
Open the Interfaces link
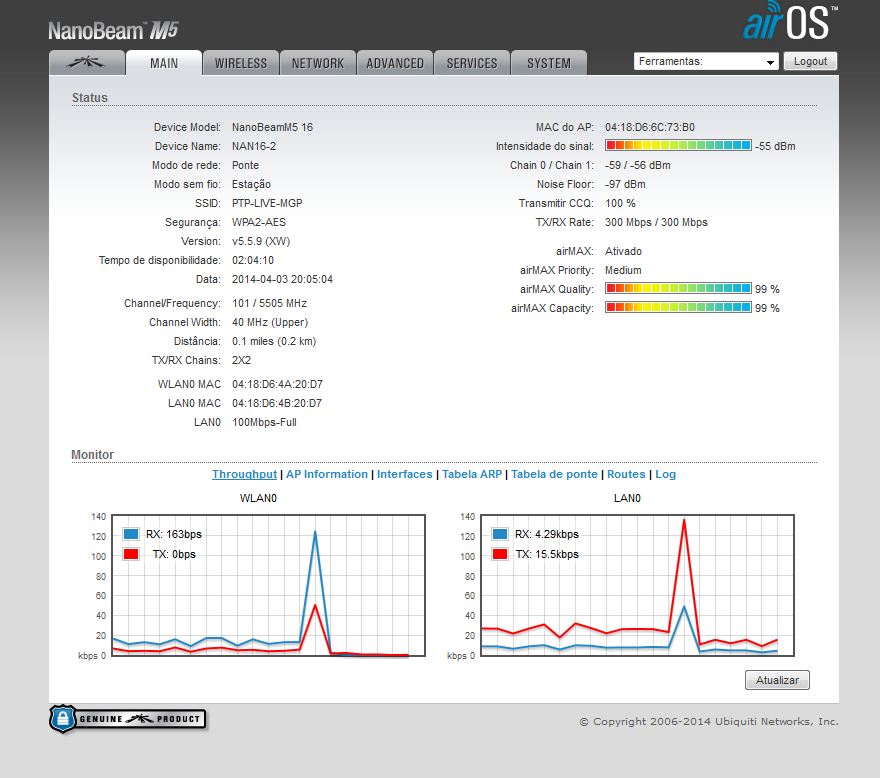[x=405, y=474]
